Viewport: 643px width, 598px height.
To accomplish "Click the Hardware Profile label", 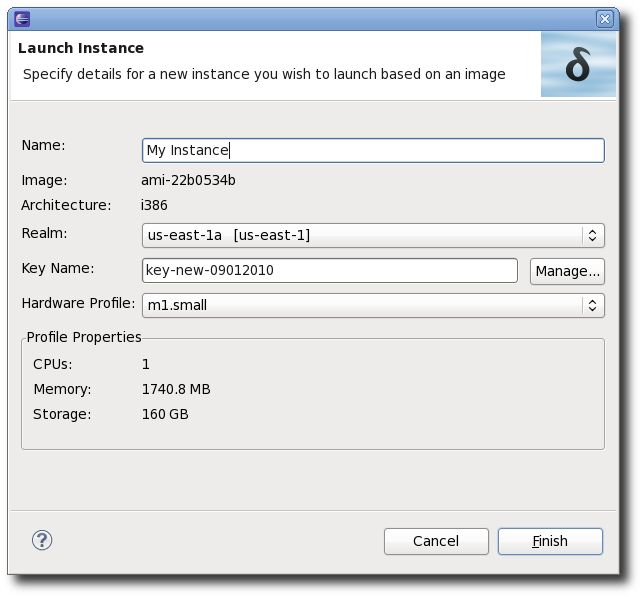I will click(78, 303).
